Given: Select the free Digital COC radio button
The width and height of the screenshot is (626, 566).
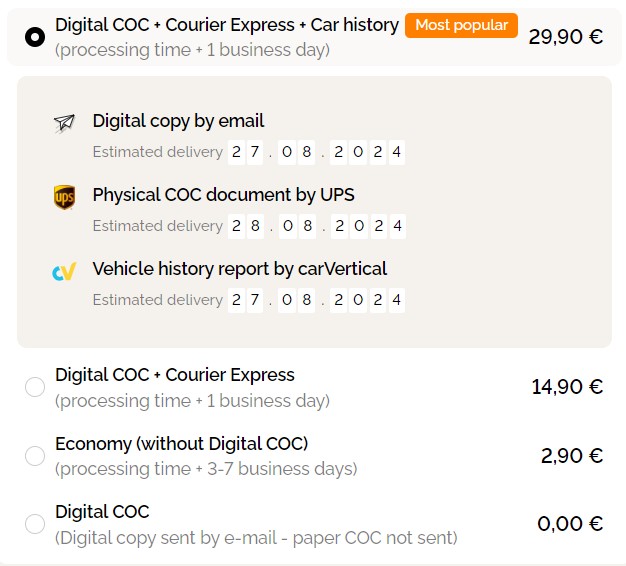Looking at the screenshot, I should (x=35, y=523).
